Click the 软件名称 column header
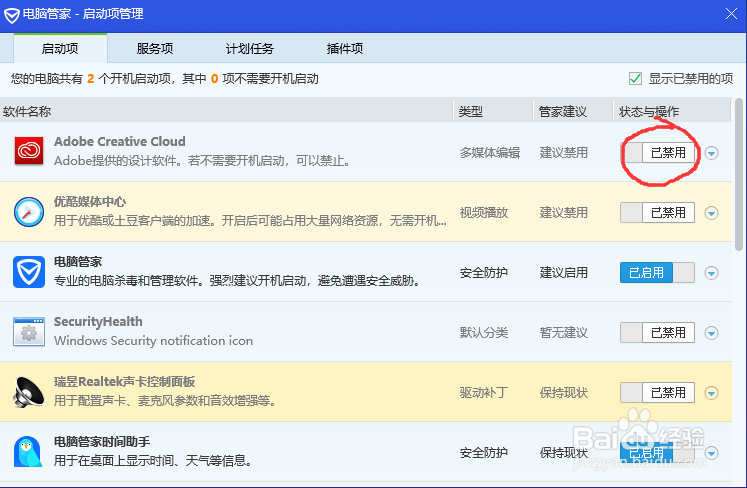This screenshot has height=488, width=747. pyautogui.click(x=226, y=112)
